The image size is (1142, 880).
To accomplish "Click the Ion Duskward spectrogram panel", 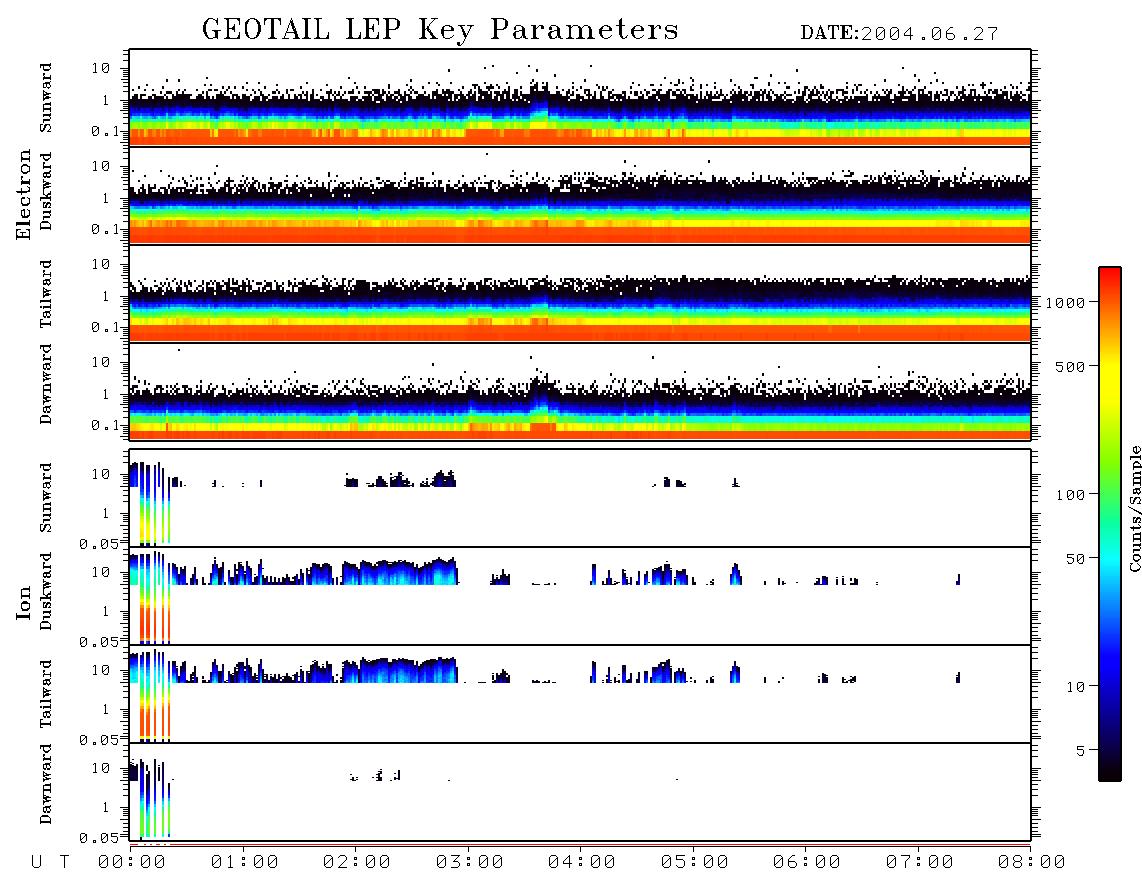I will 580,596.
